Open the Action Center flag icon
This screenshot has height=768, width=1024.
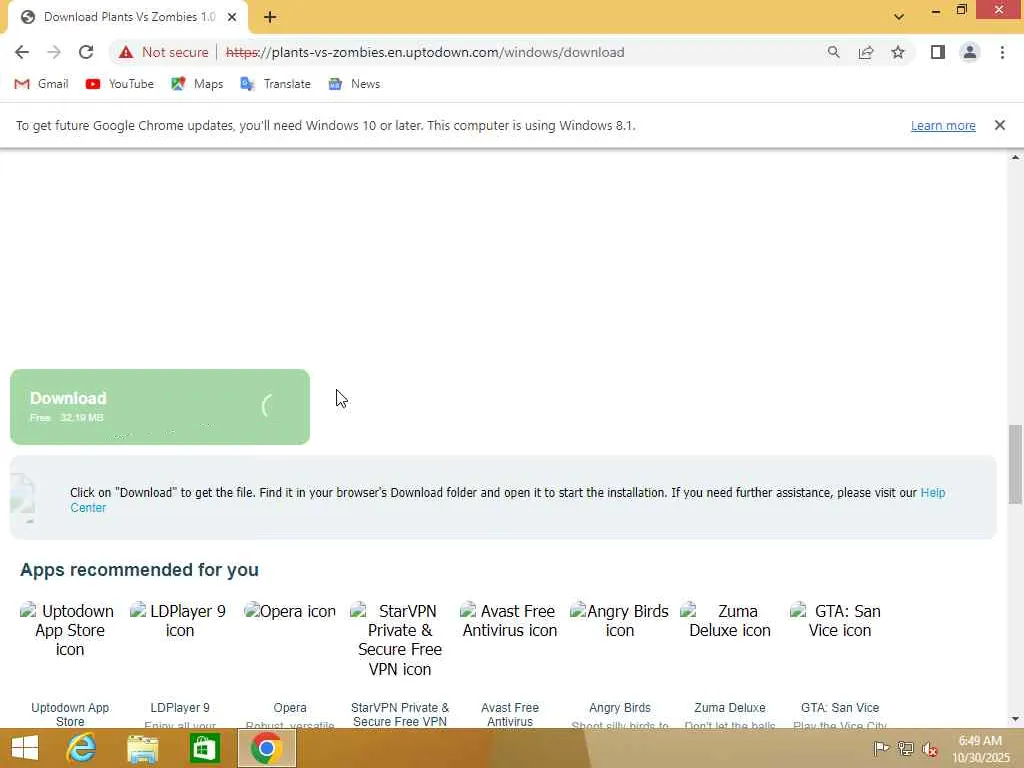881,748
